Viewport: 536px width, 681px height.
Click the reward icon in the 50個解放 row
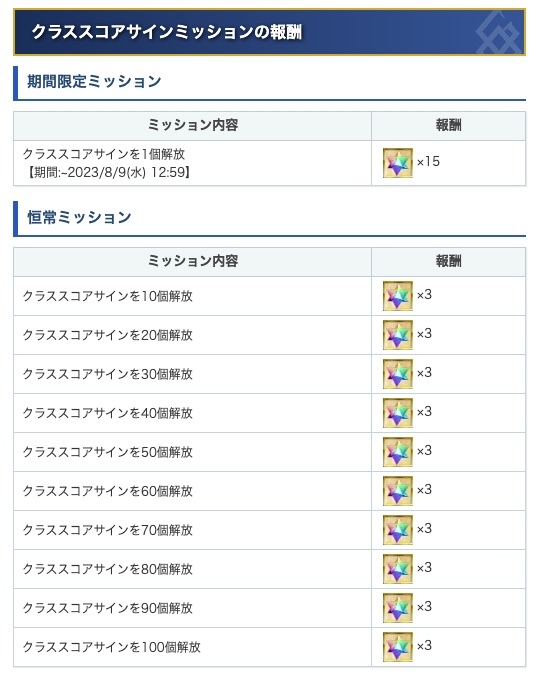click(x=397, y=452)
